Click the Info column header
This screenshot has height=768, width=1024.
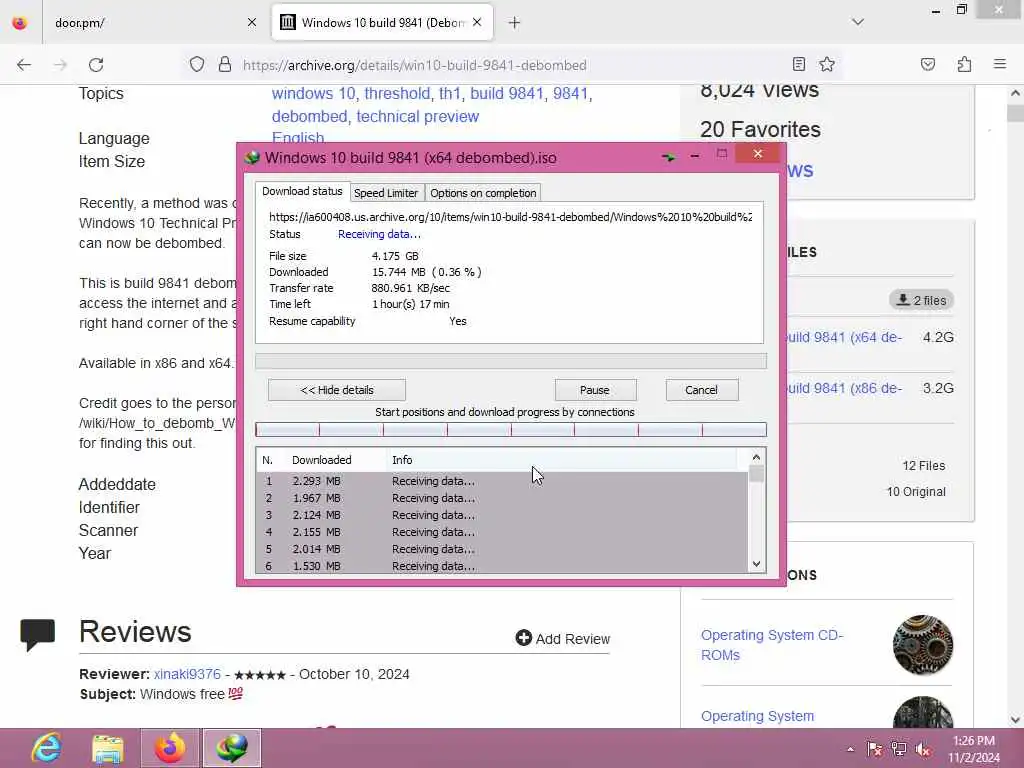(562, 460)
